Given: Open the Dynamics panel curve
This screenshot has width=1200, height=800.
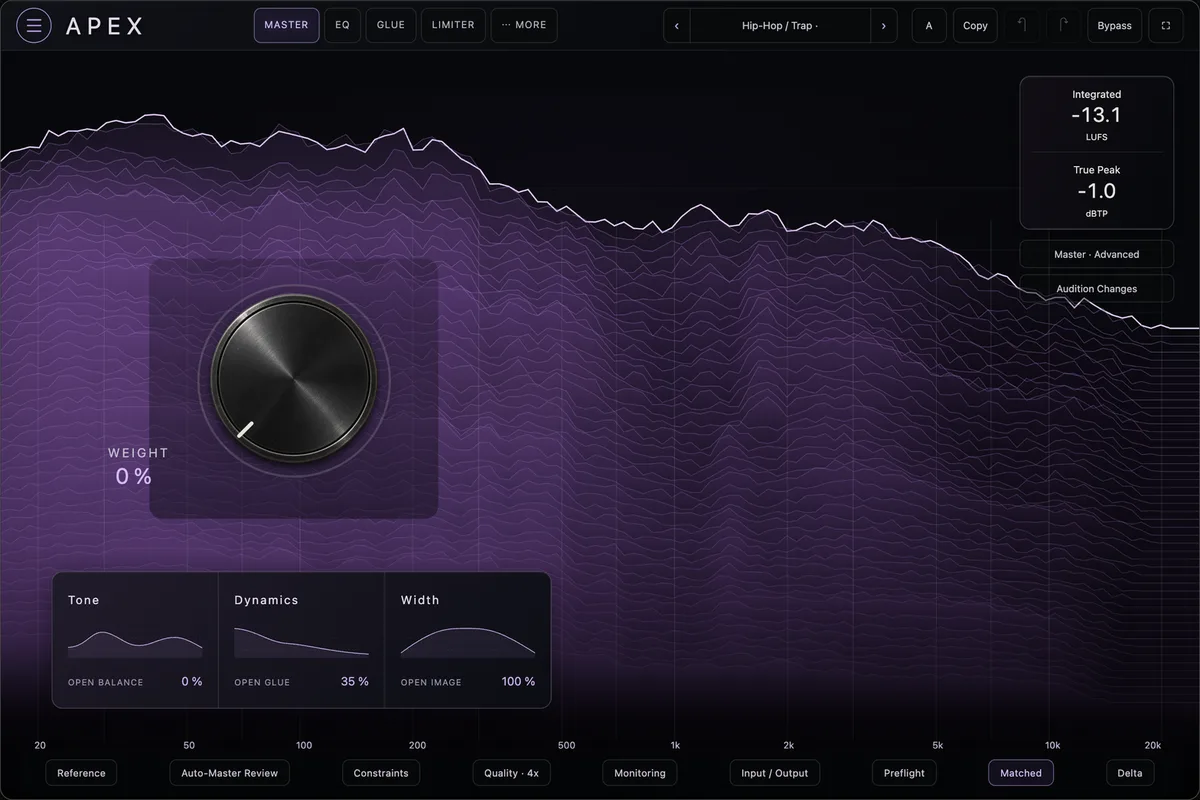Looking at the screenshot, I should (301, 643).
